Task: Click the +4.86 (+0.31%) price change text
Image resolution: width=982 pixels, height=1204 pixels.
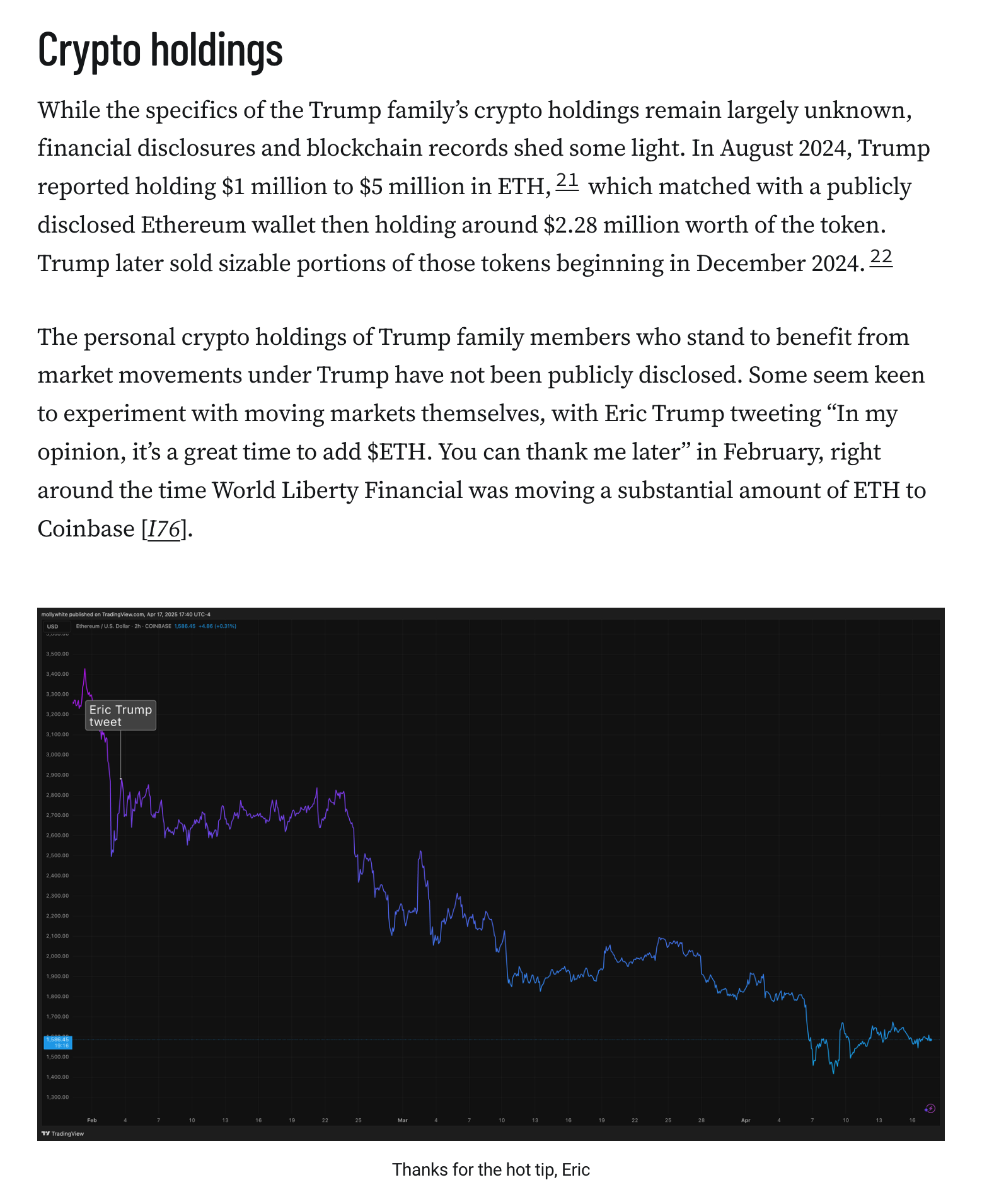Action: point(217,626)
